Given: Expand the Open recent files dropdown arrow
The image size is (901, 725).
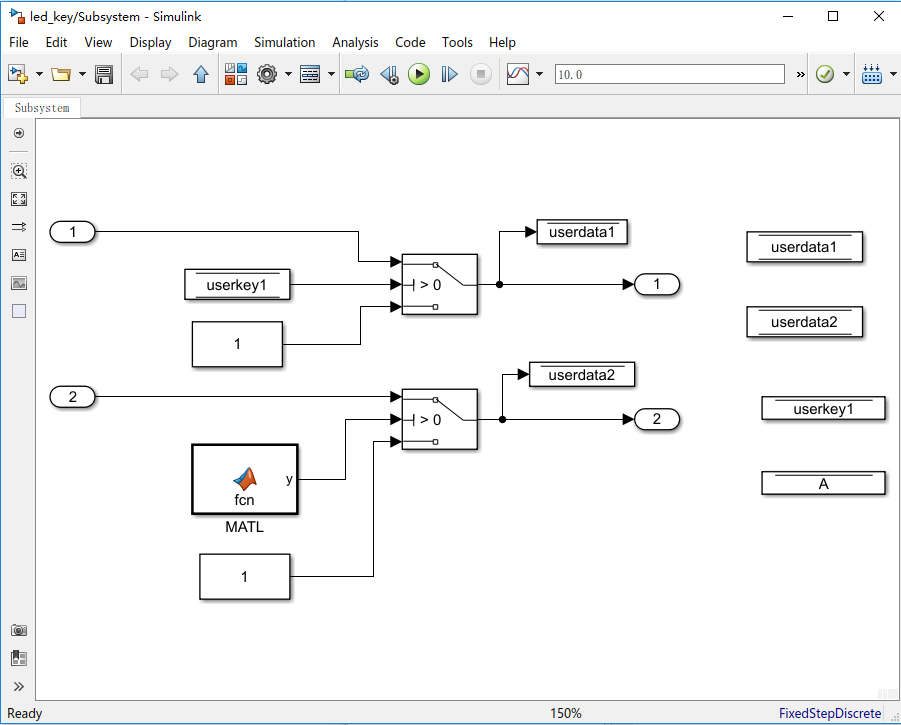Looking at the screenshot, I should click(x=82, y=74).
